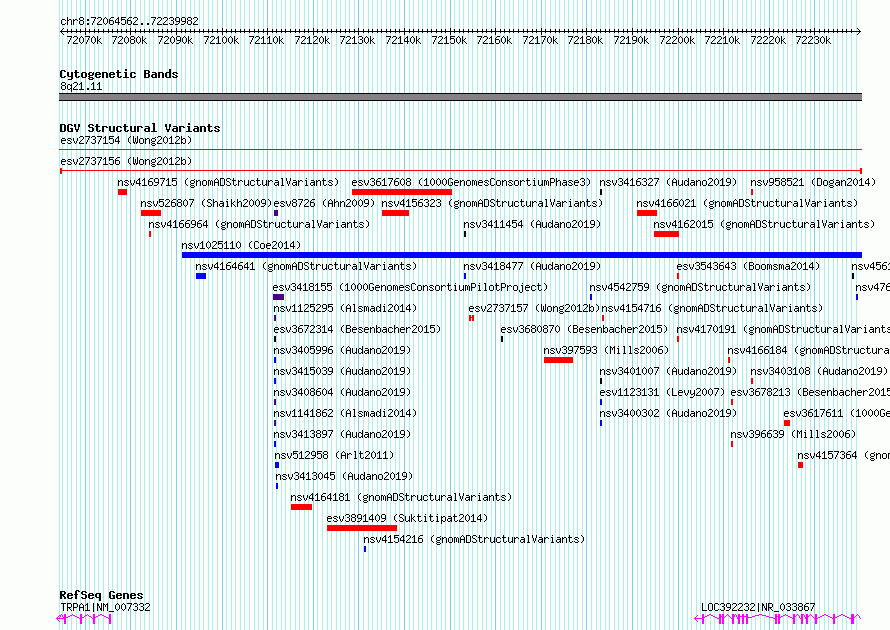The width and height of the screenshot is (890, 630).
Task: Select nsv4170191 gnomAD variant label
Action: [x=783, y=329]
